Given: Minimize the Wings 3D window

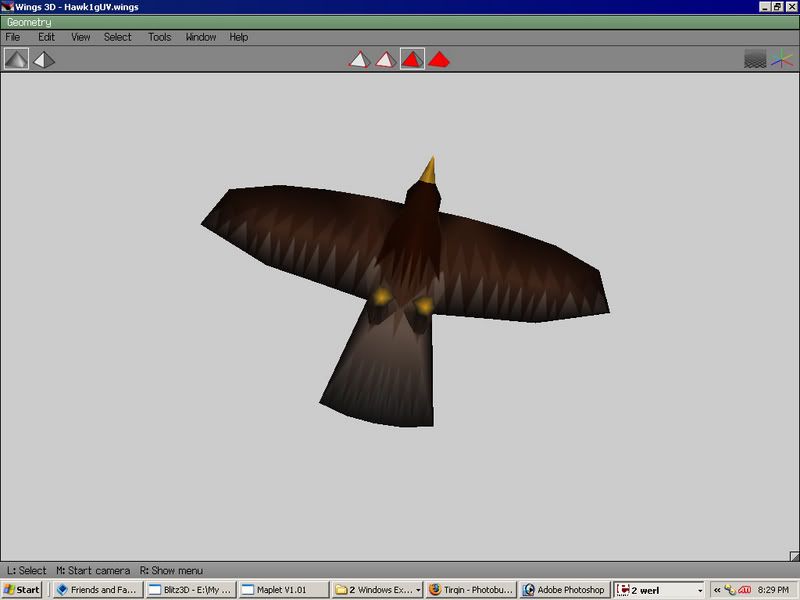Looking at the screenshot, I should (x=765, y=7).
